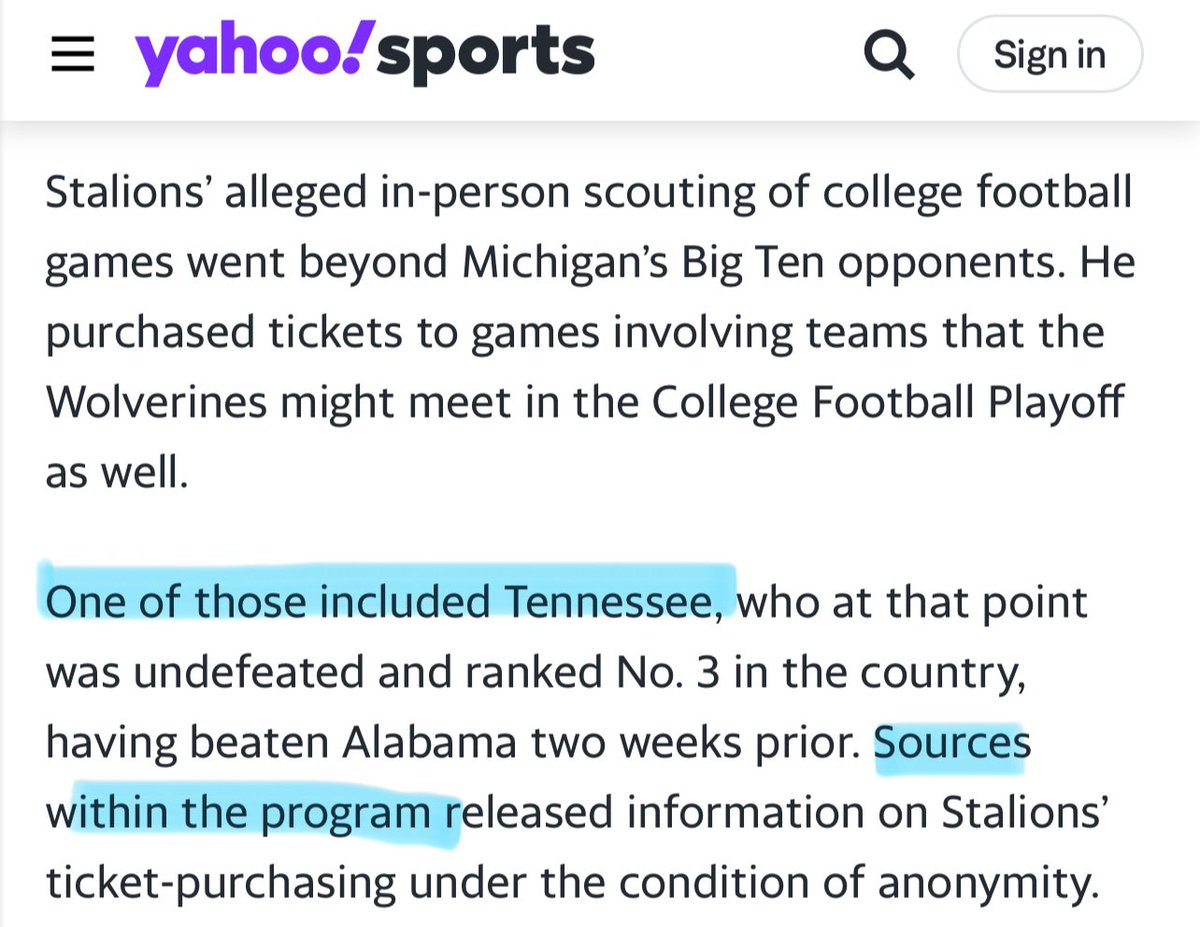This screenshot has width=1200, height=927.
Task: Click the word "Stalions'" starting the first paragraph
Action: 130,192
